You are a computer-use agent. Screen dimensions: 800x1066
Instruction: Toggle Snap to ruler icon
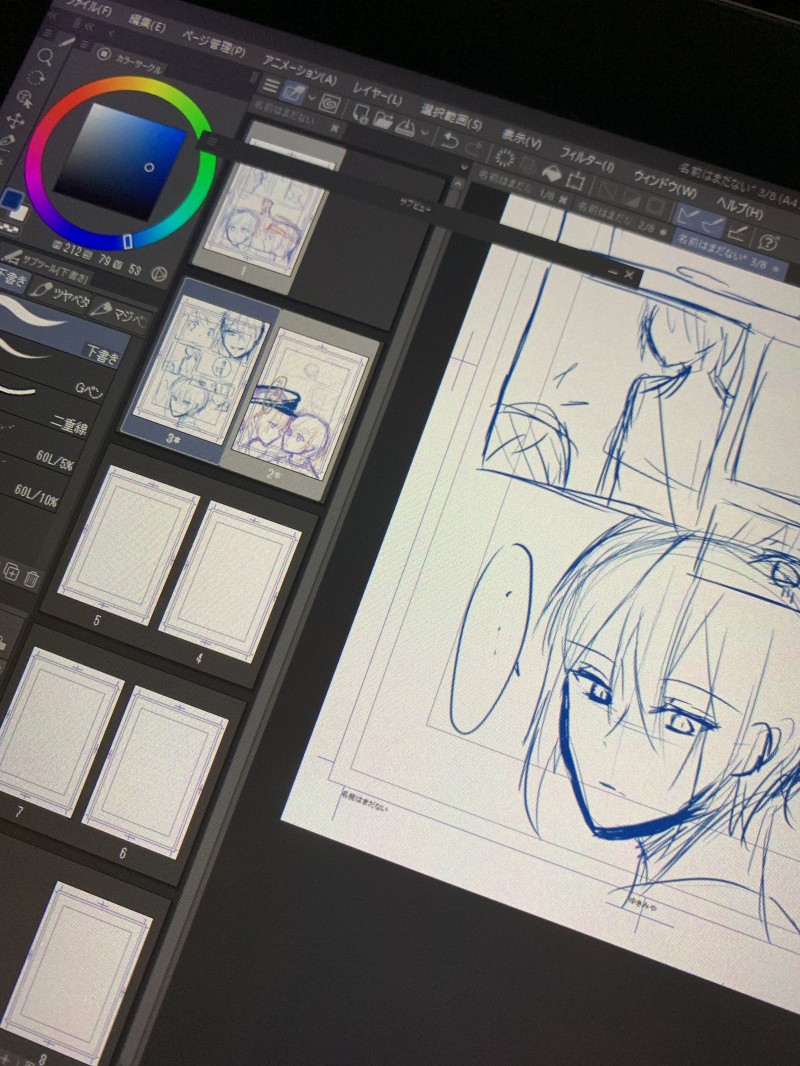[x=689, y=218]
